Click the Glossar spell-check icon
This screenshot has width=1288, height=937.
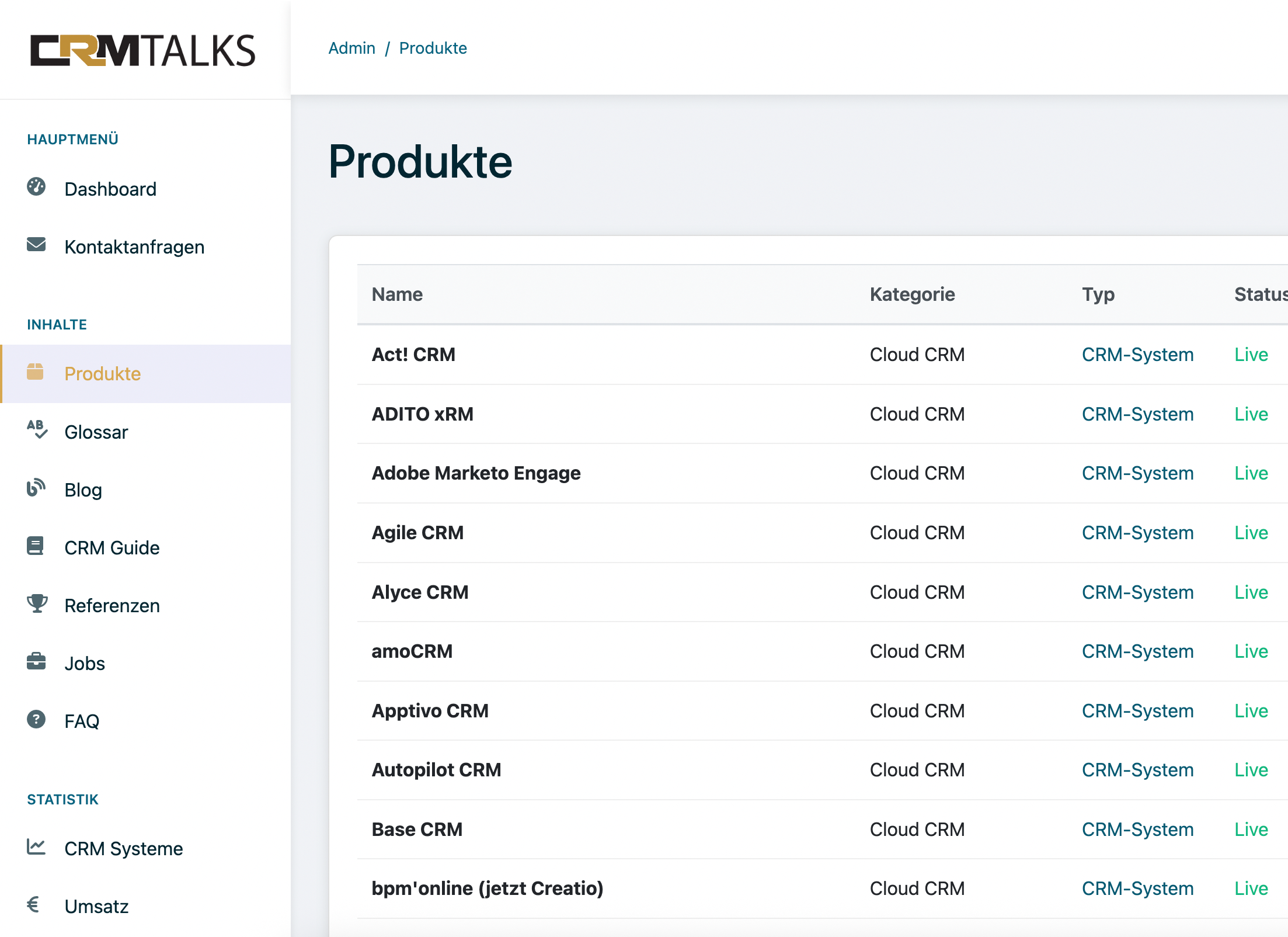tap(37, 429)
